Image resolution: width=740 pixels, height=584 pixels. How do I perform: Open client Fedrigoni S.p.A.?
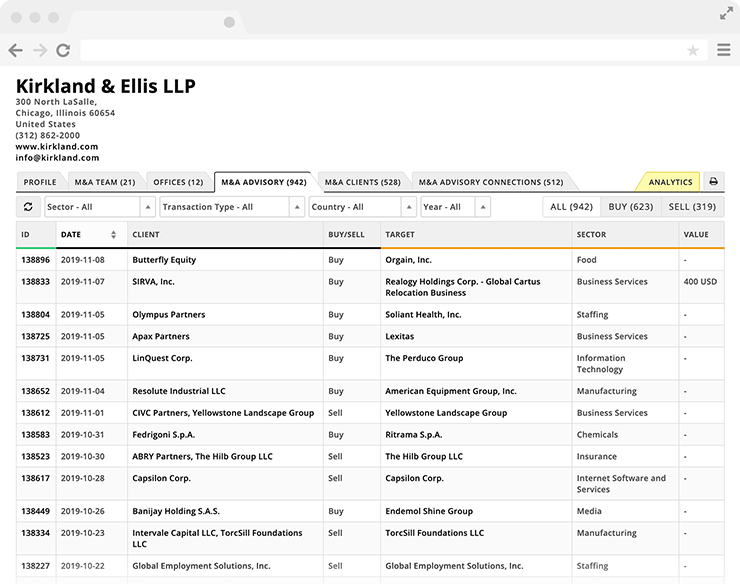[163, 435]
